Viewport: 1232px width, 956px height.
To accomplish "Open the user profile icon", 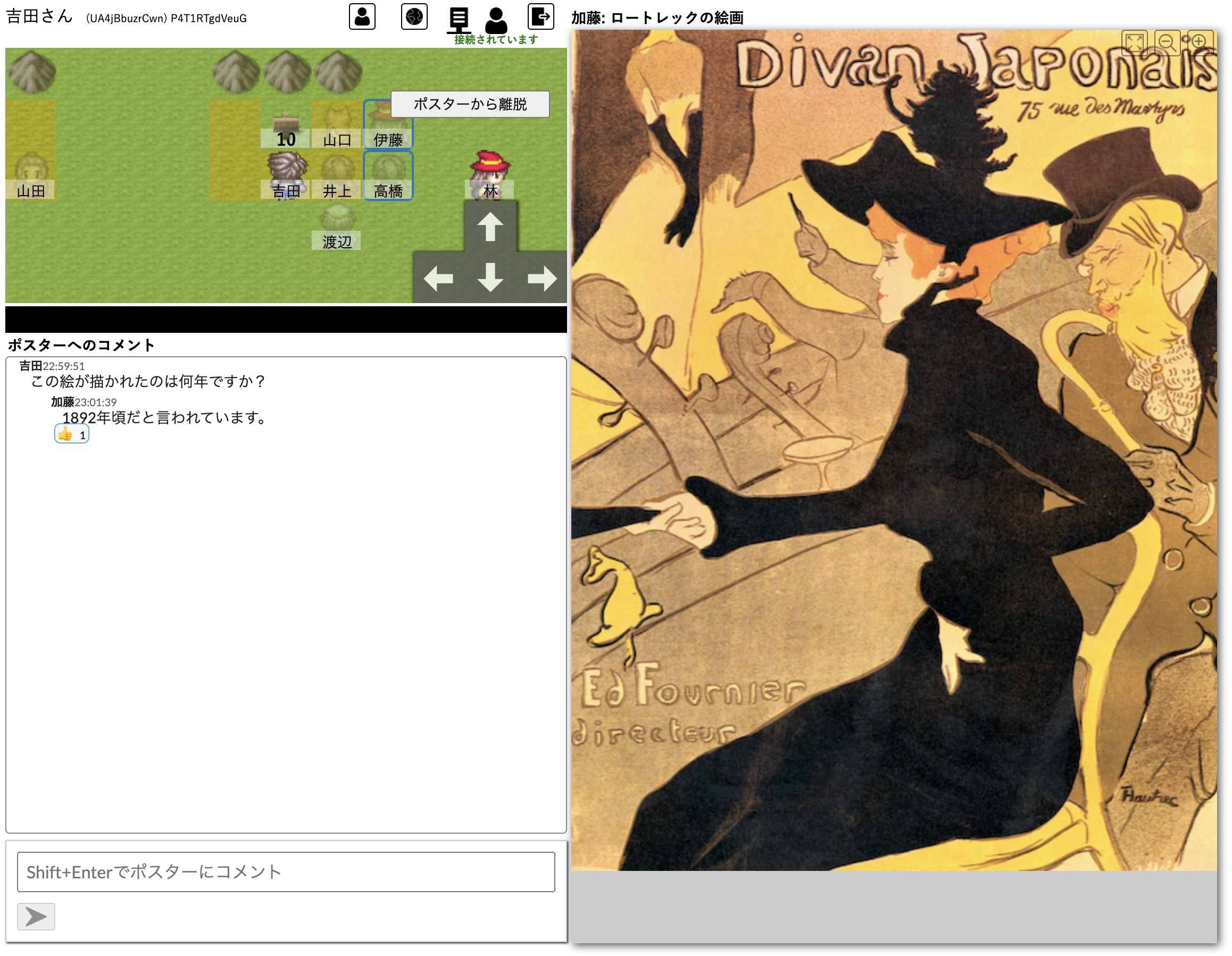I will (362, 16).
